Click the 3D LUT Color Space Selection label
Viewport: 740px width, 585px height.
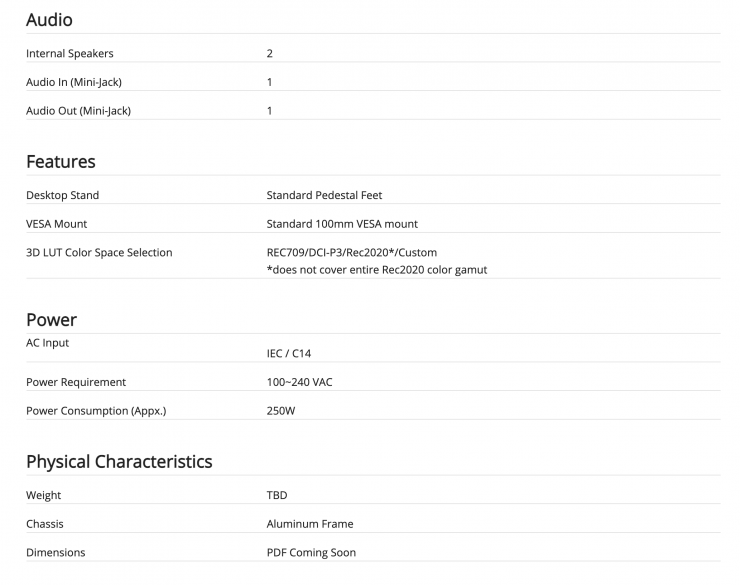point(99,253)
